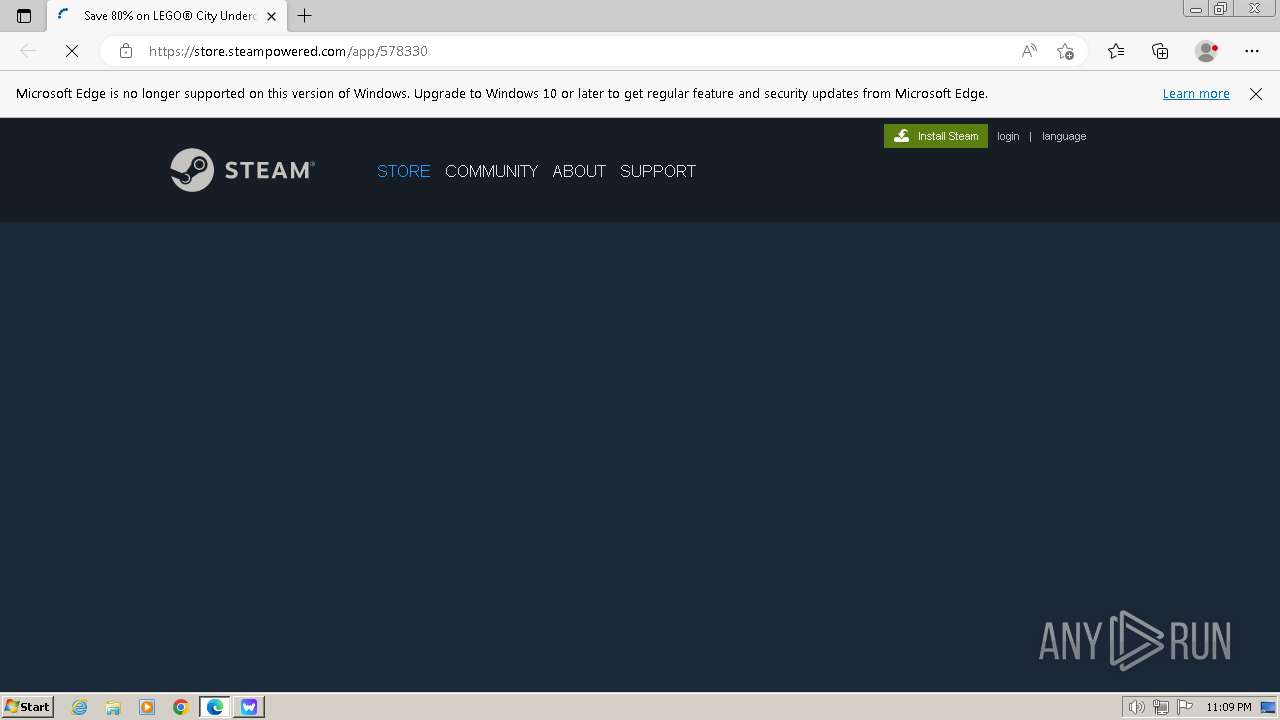Open the browser profile menu
The image size is (1280, 720).
(1207, 51)
